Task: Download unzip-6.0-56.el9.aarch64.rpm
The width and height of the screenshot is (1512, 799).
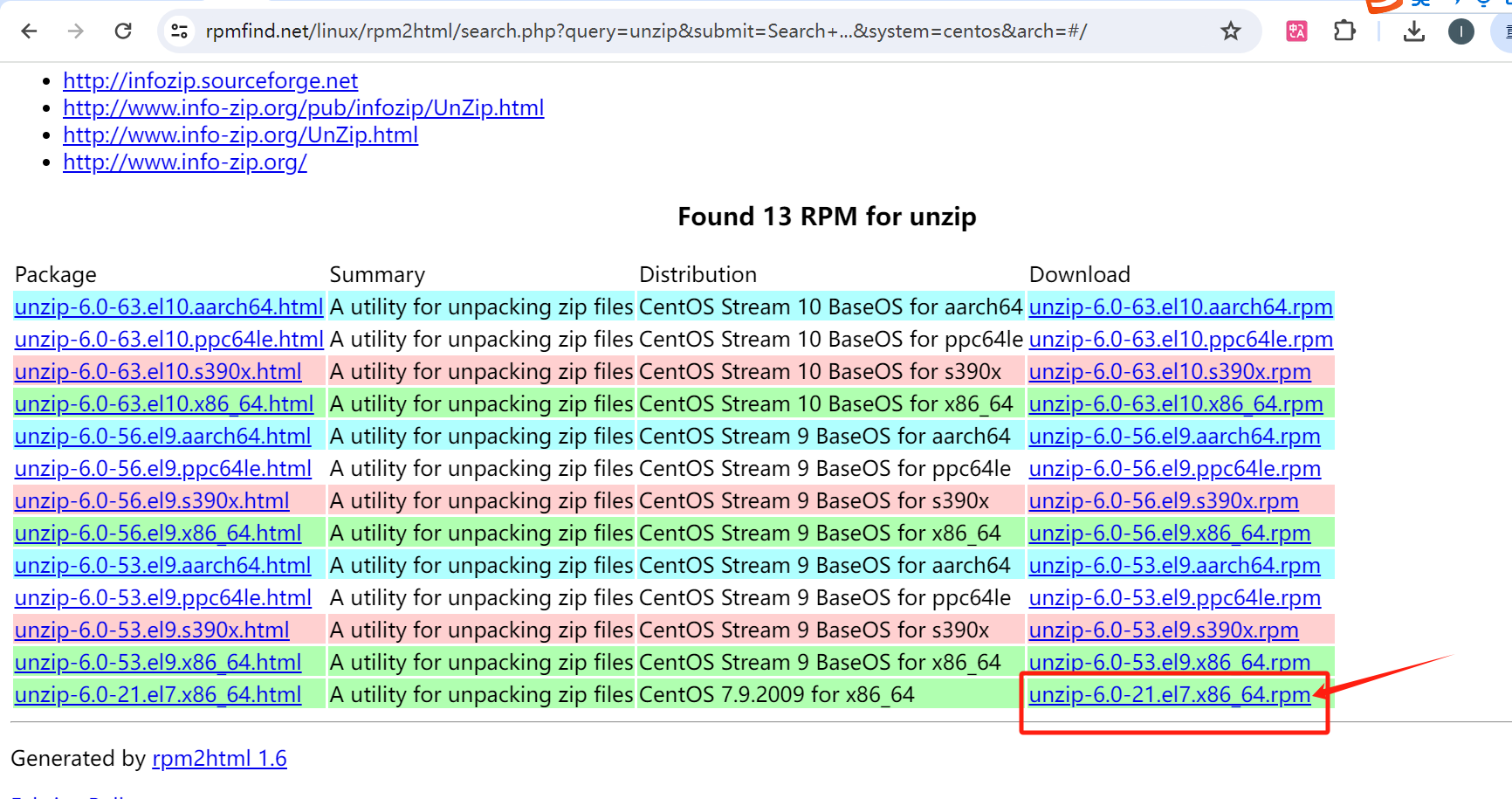Action: [x=1175, y=436]
